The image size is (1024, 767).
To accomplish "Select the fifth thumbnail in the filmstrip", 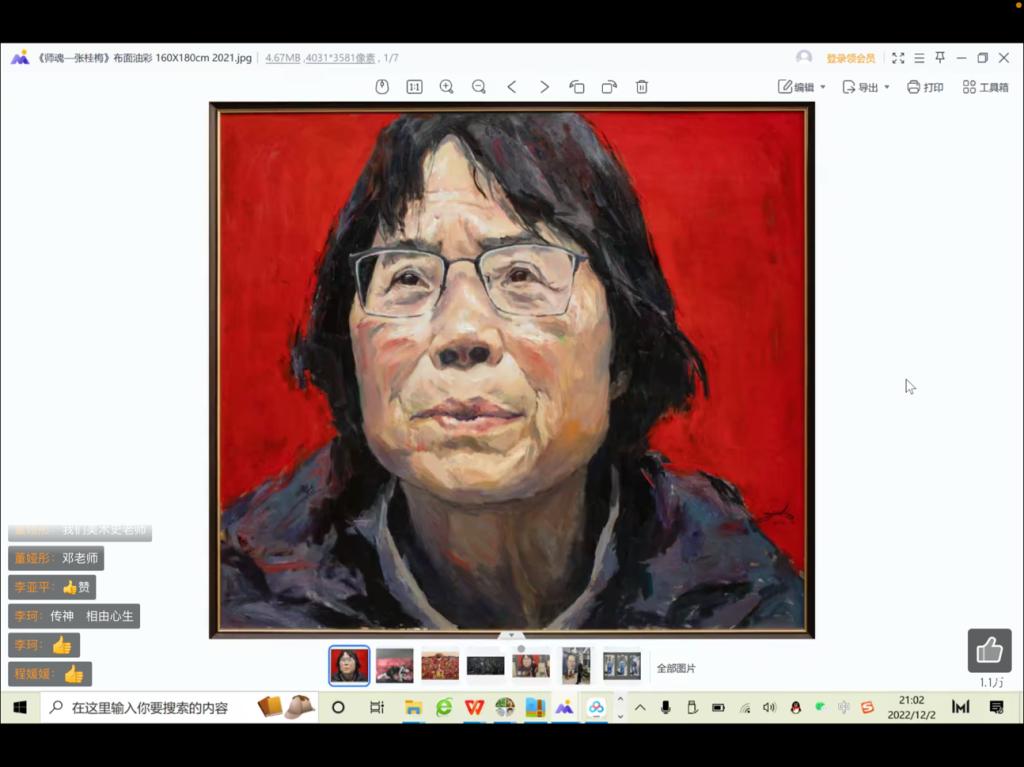I will [x=531, y=666].
